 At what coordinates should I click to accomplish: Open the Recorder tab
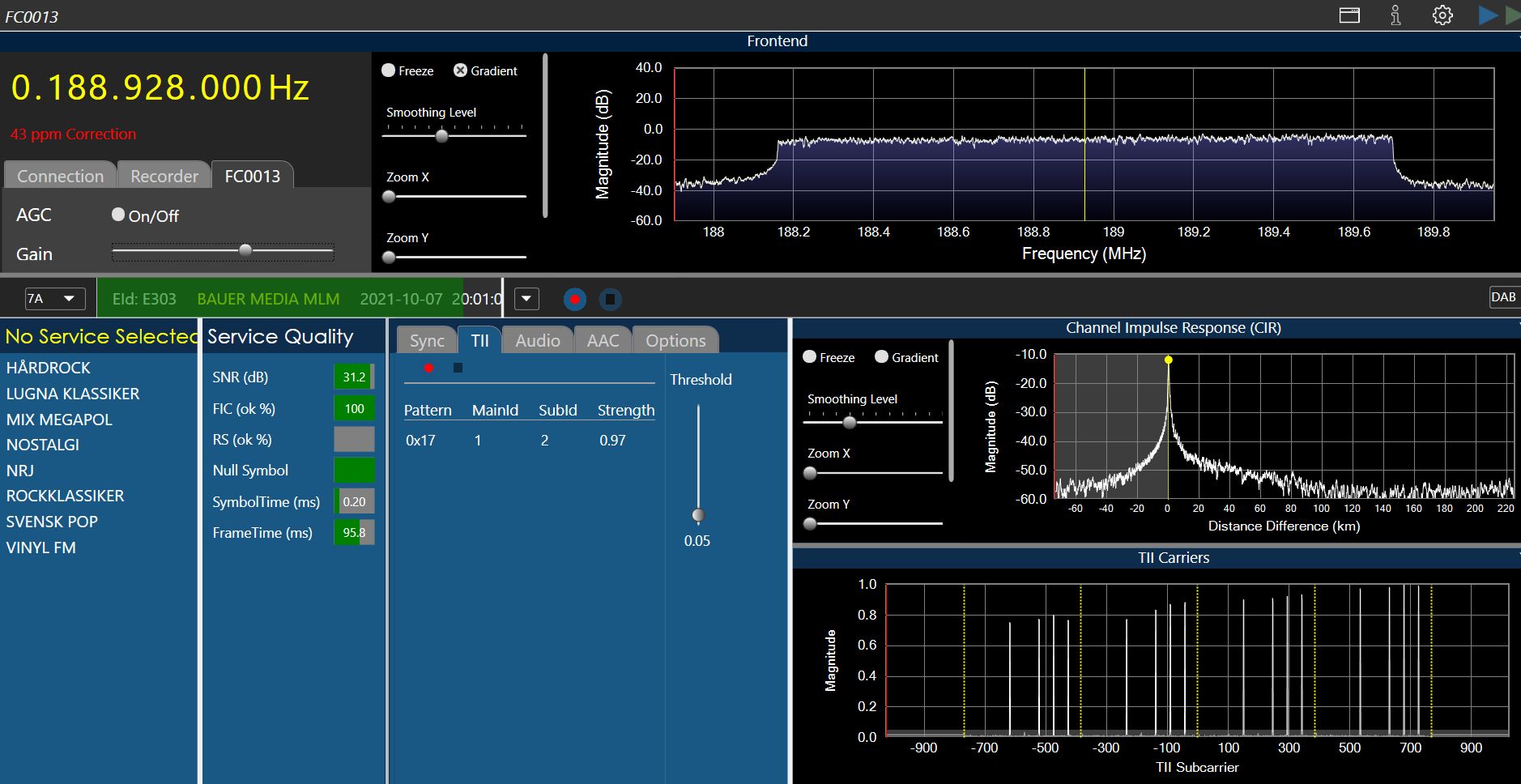pos(164,176)
